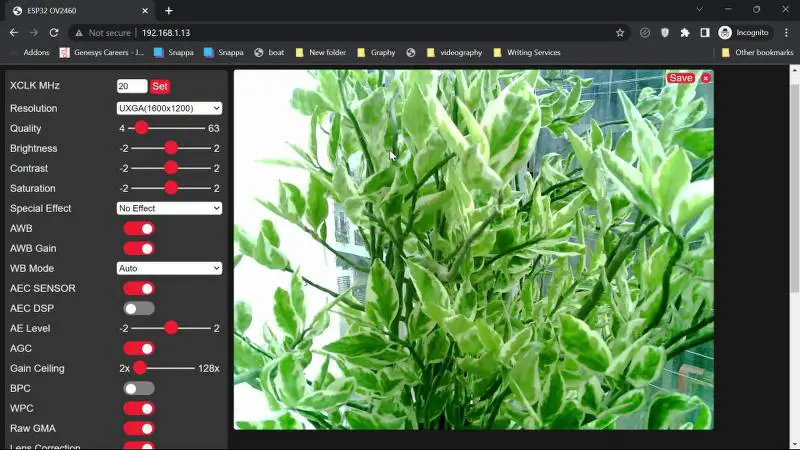Disable the AWB toggle
This screenshot has height=450, width=800.
(x=139, y=229)
